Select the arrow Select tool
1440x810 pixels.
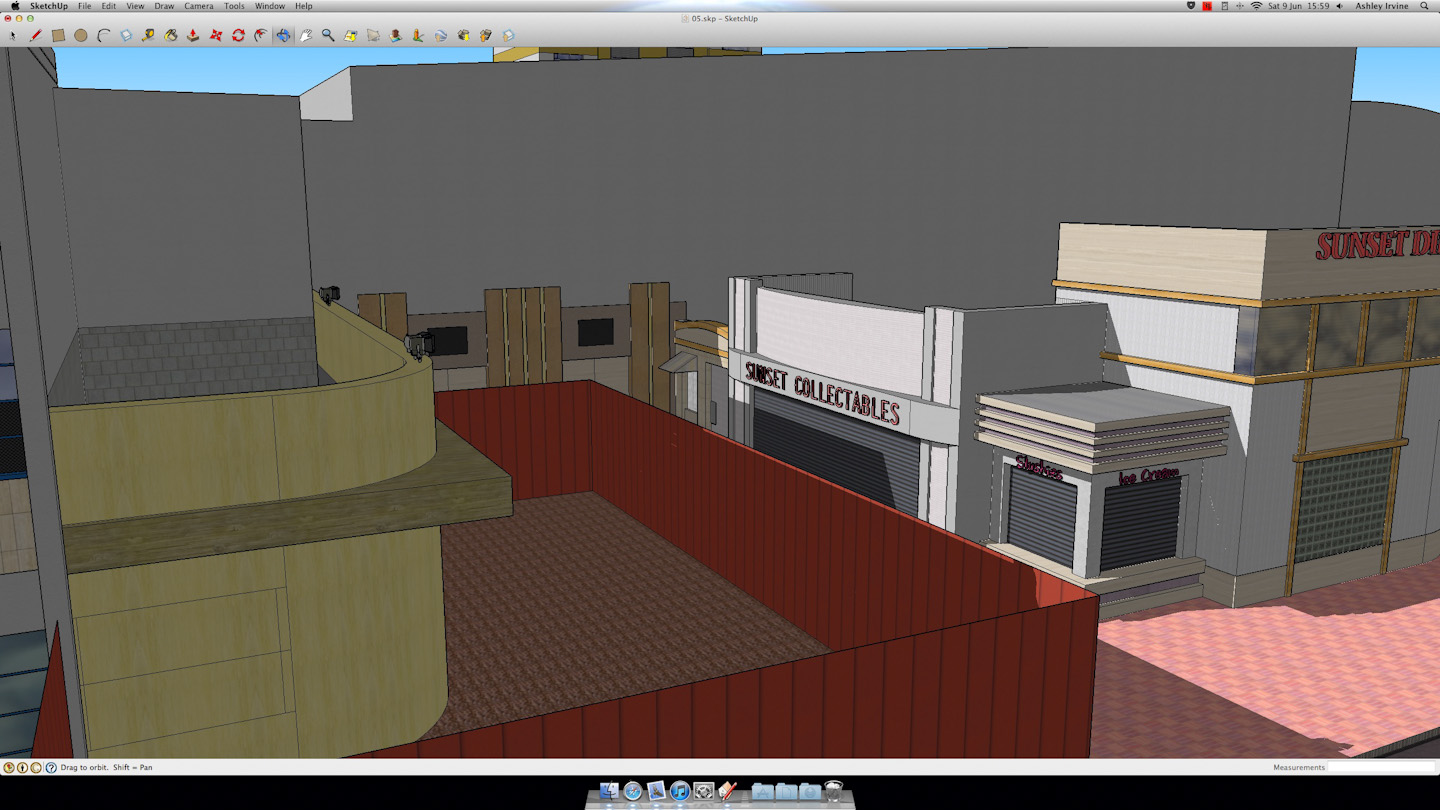13,35
